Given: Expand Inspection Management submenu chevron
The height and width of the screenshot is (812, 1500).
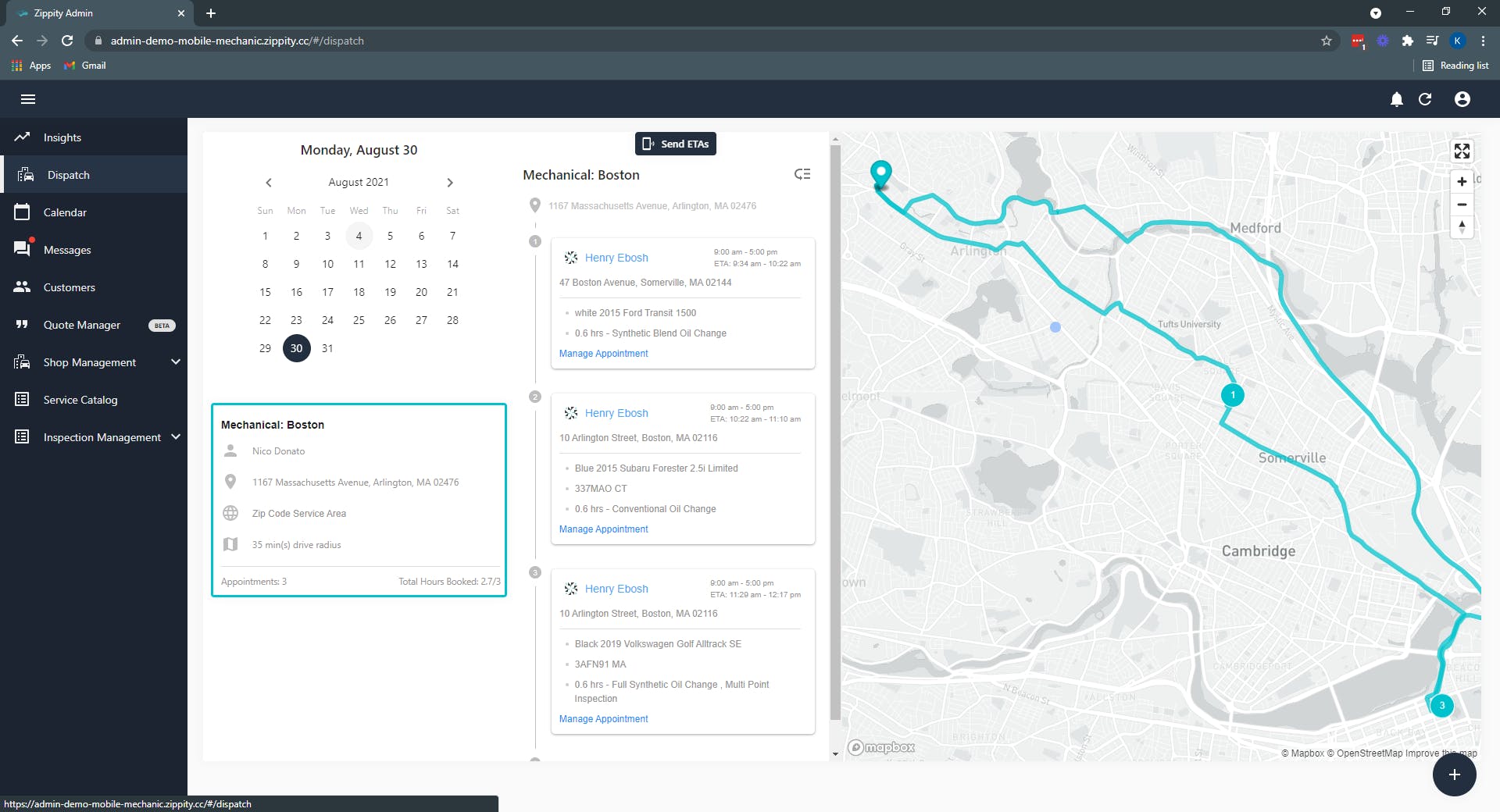Looking at the screenshot, I should tap(176, 436).
